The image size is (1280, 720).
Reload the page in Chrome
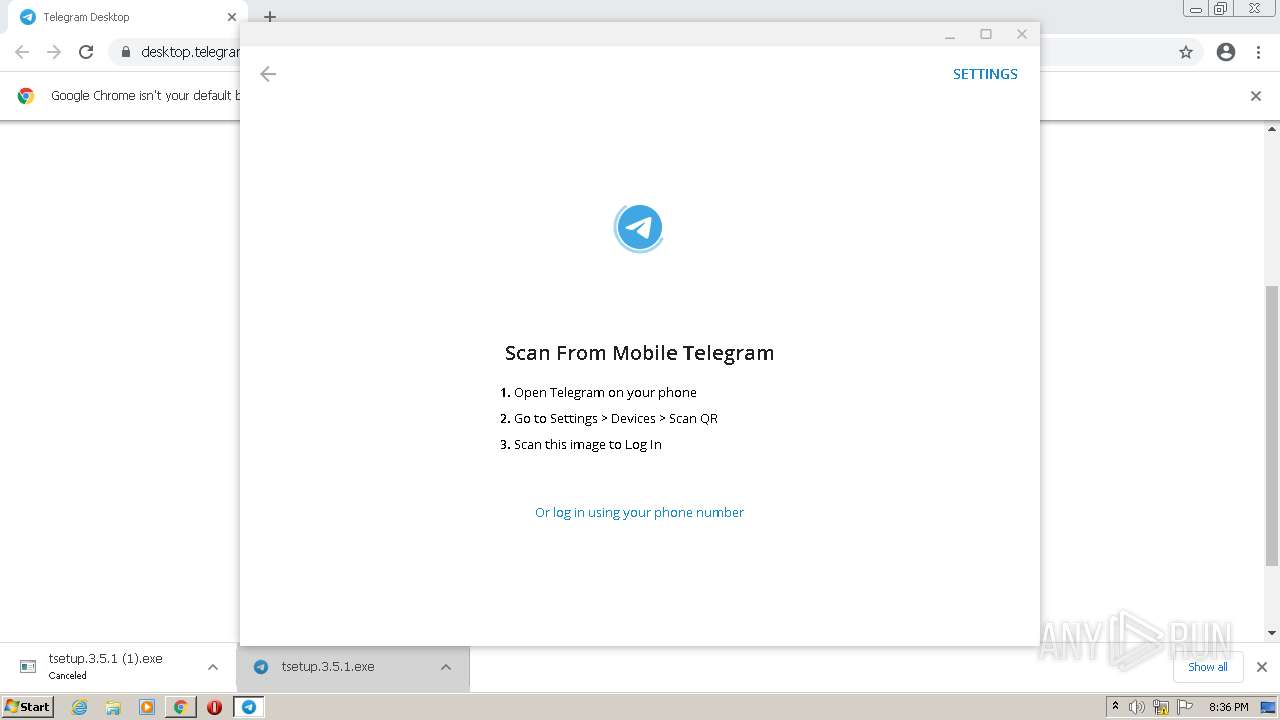(86, 52)
